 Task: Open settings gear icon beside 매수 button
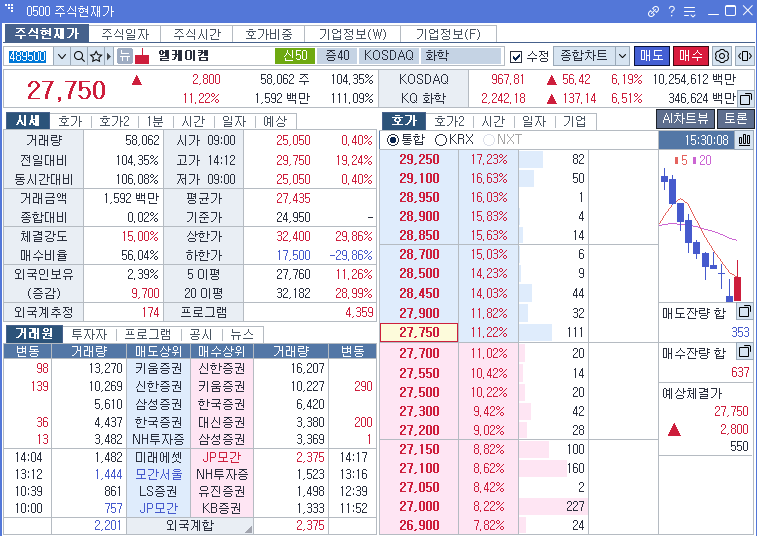coord(722,56)
